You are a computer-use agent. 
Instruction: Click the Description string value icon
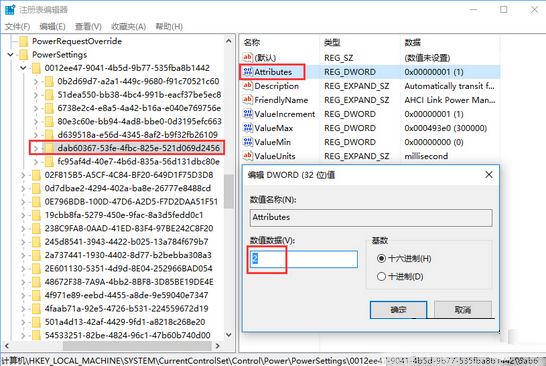(x=248, y=86)
